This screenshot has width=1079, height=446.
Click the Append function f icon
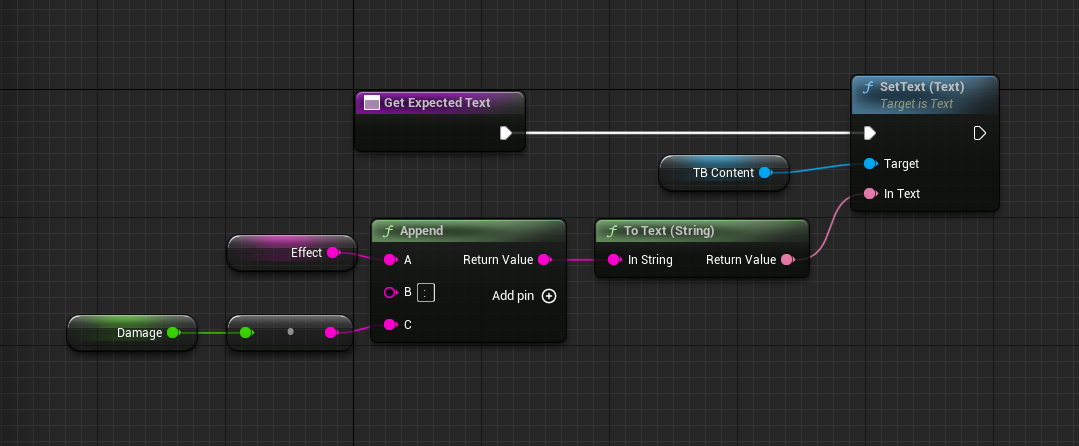coord(388,231)
